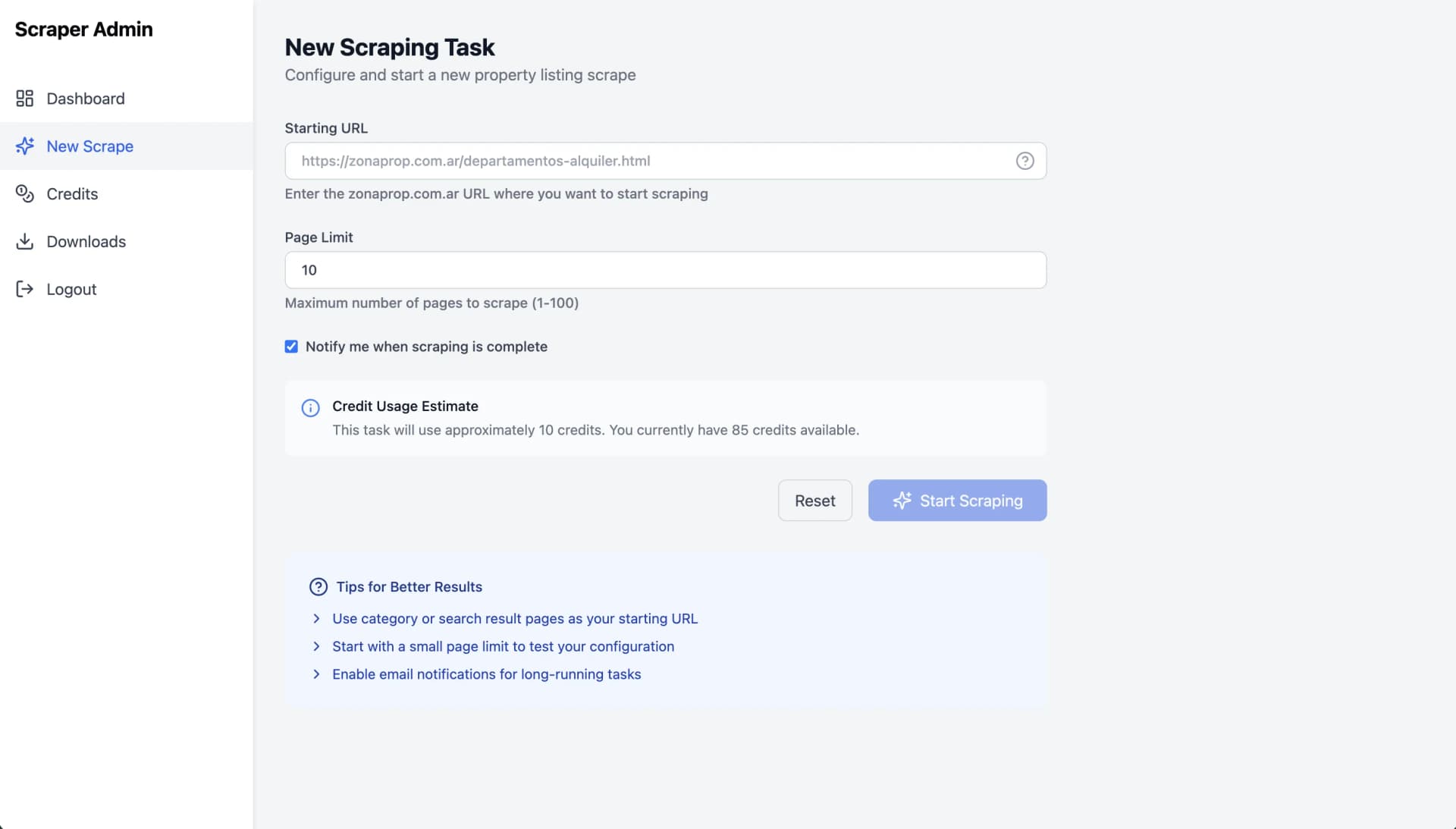The width and height of the screenshot is (1456, 829).
Task: Click the help question mark icon on URL field
Action: coord(1025,160)
